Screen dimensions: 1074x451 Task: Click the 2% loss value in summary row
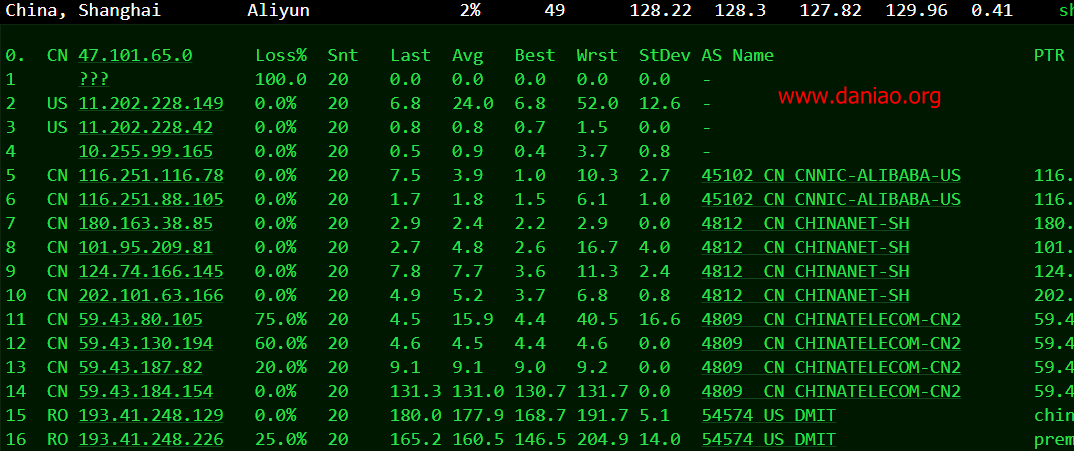click(470, 10)
